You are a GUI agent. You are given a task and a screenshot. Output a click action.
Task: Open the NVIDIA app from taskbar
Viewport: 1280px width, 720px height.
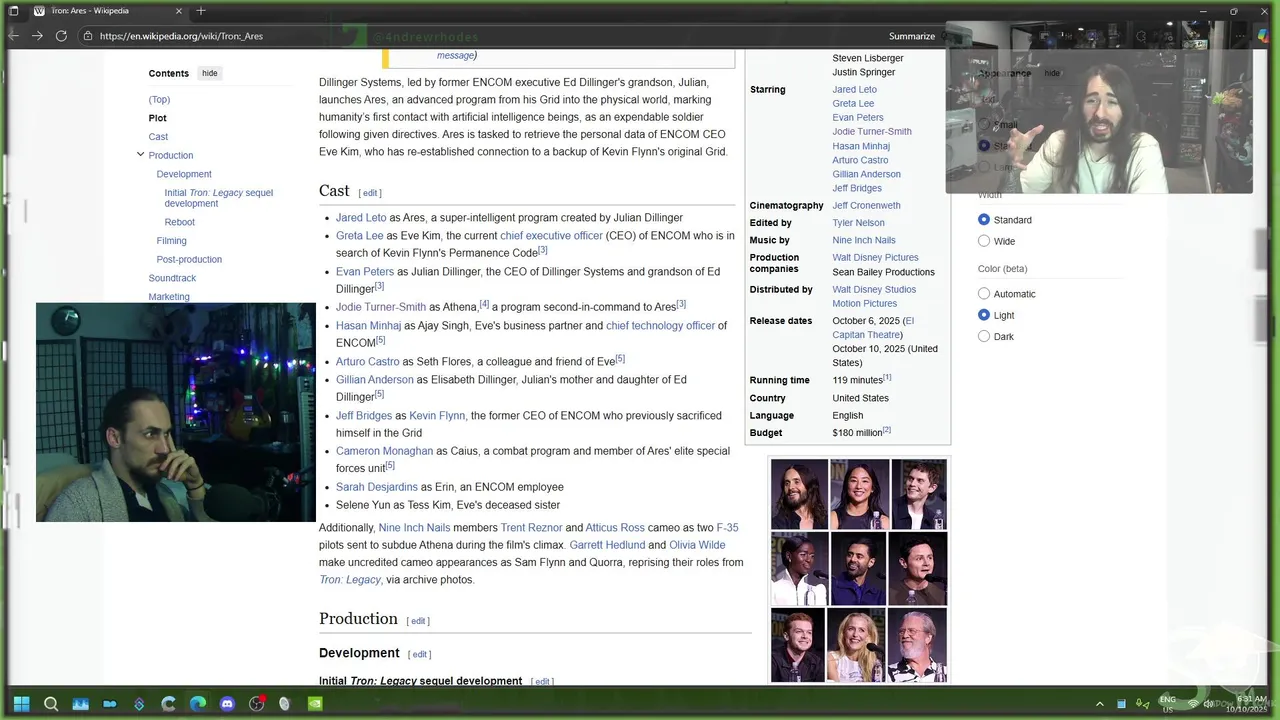tap(315, 704)
